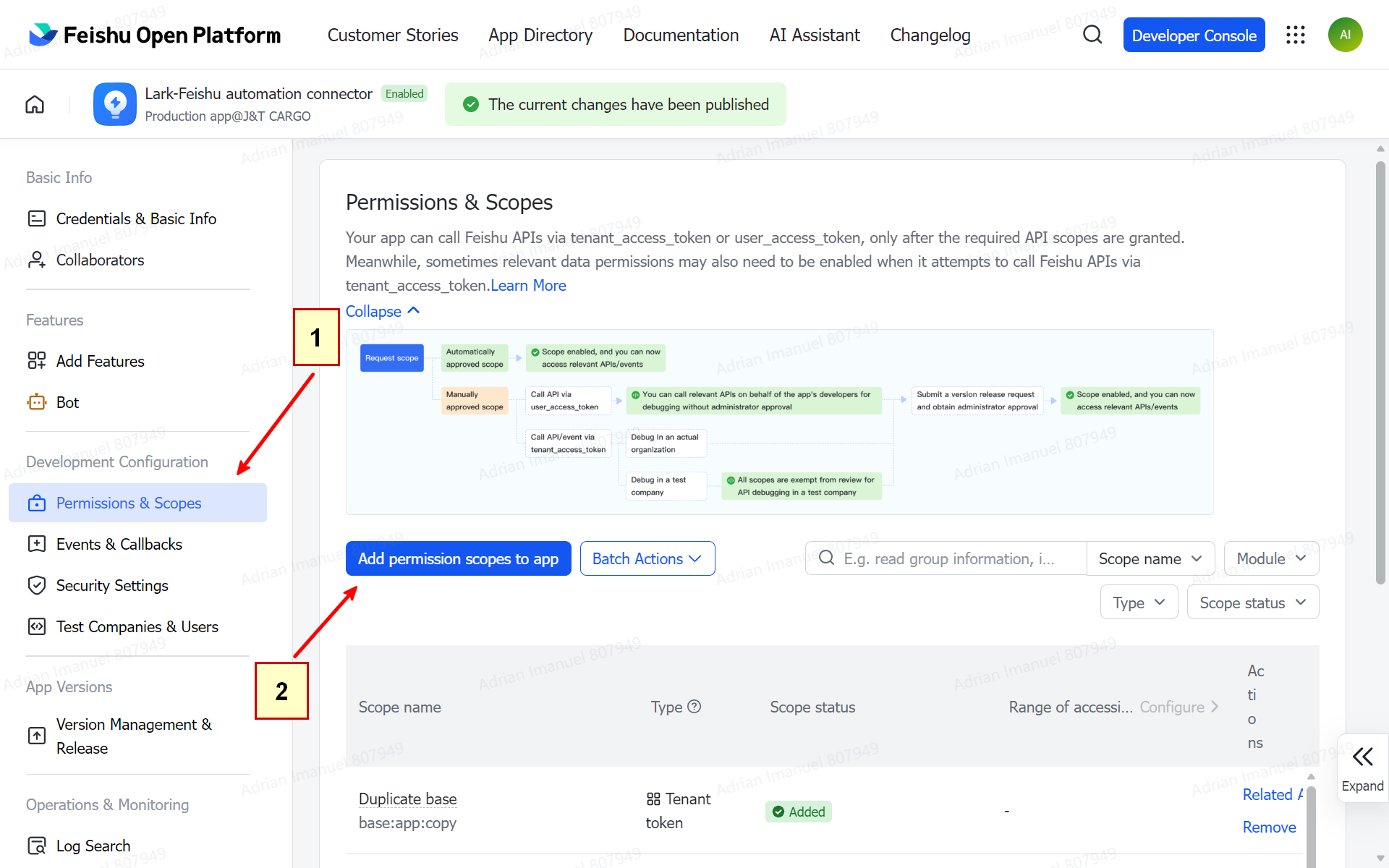Click Configure next to Range of access
Viewport: 1389px width, 868px height.
[x=1179, y=707]
